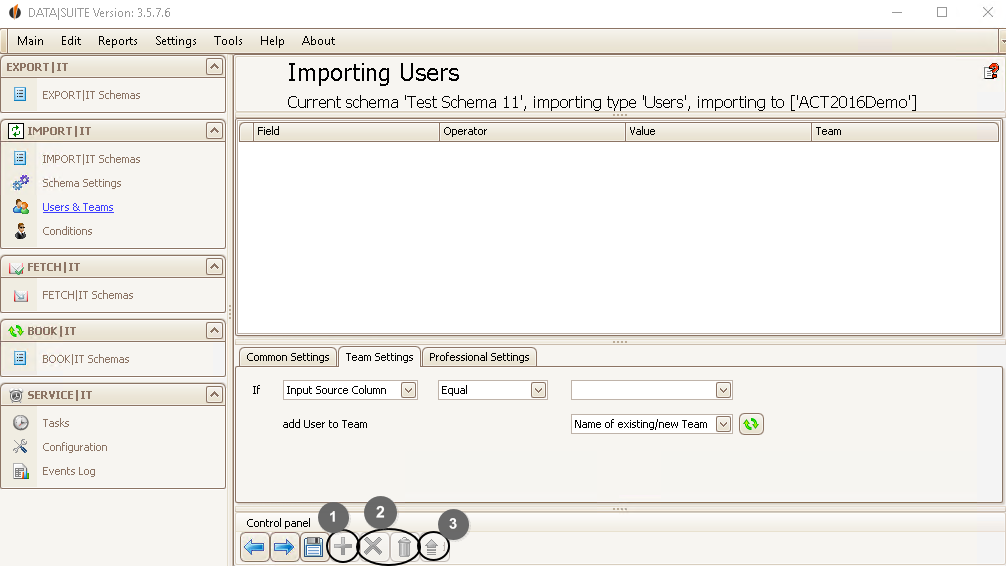1006x566 pixels.
Task: Switch to the Common Settings tab
Action: click(x=287, y=357)
